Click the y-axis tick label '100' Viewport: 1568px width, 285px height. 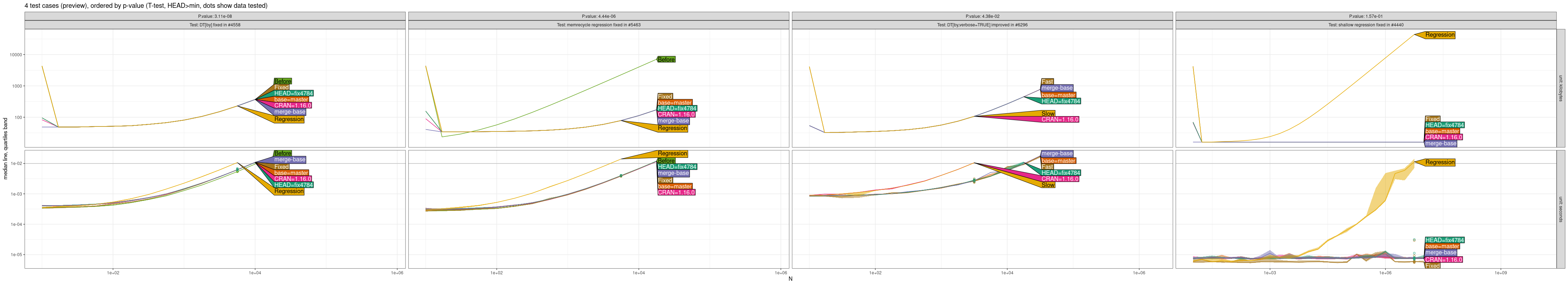coord(18,118)
